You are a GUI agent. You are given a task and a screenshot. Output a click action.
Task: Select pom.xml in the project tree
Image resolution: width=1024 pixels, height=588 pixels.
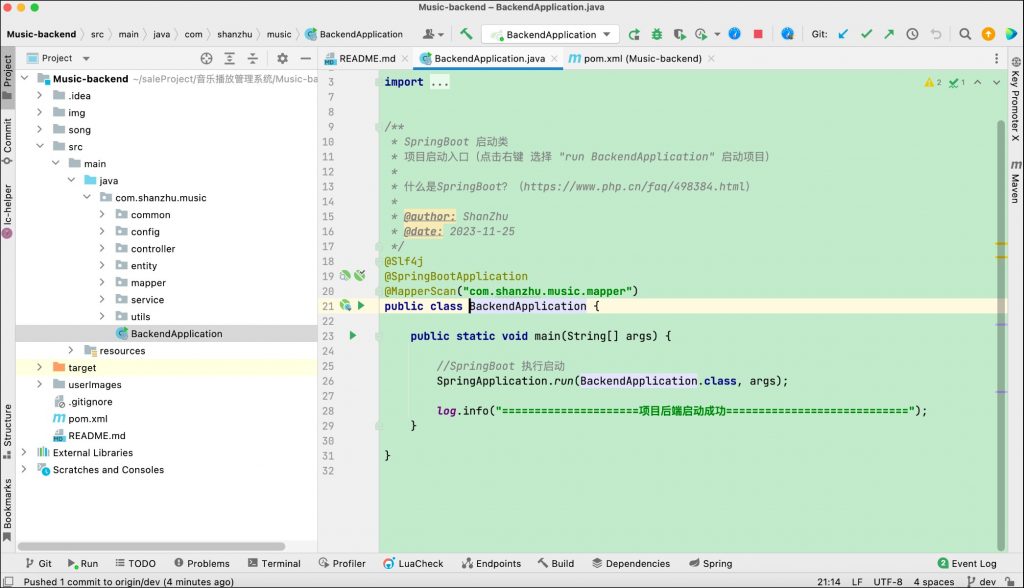point(87,419)
